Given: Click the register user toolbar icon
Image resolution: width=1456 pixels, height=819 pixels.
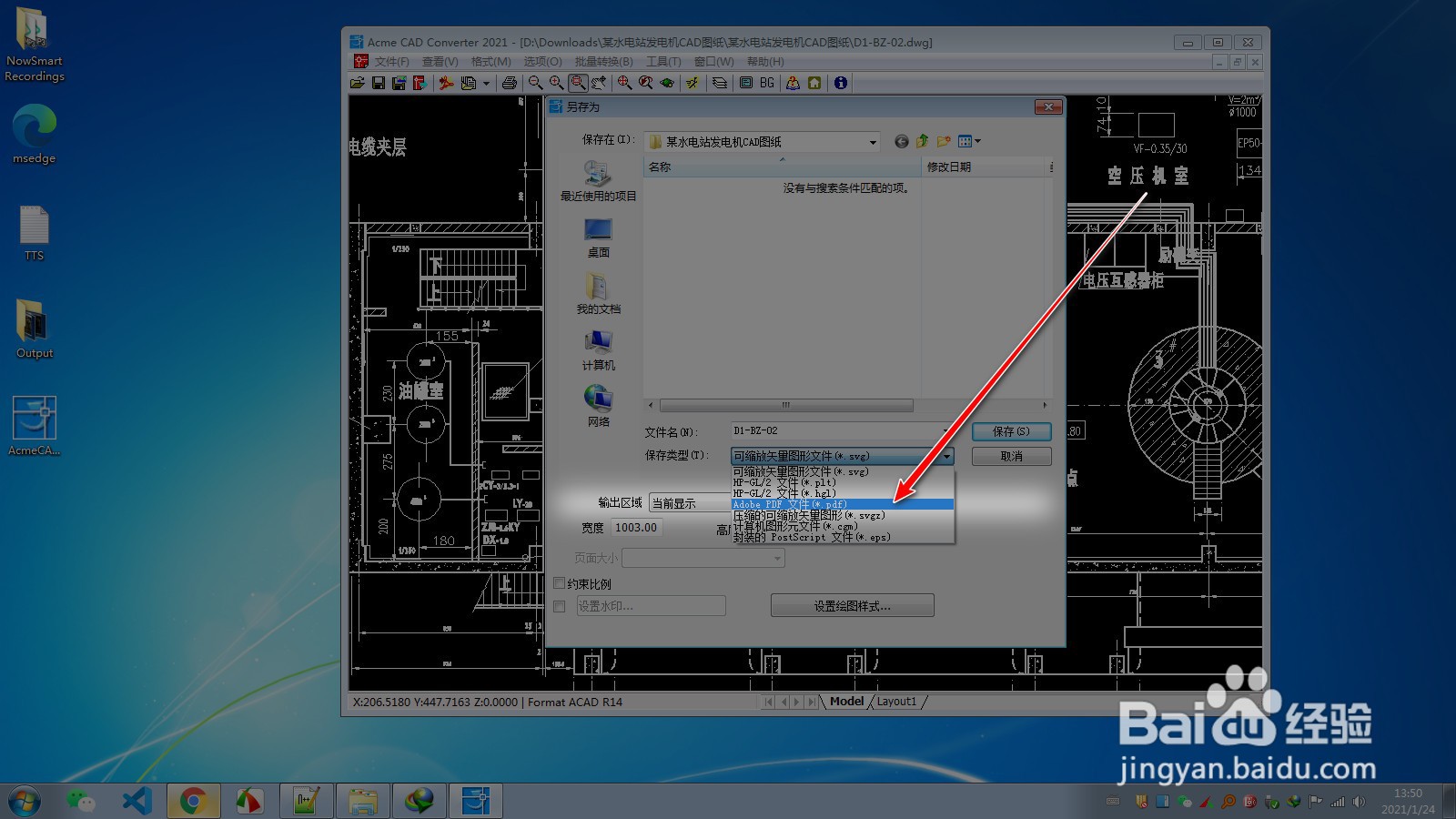Looking at the screenshot, I should point(794,83).
